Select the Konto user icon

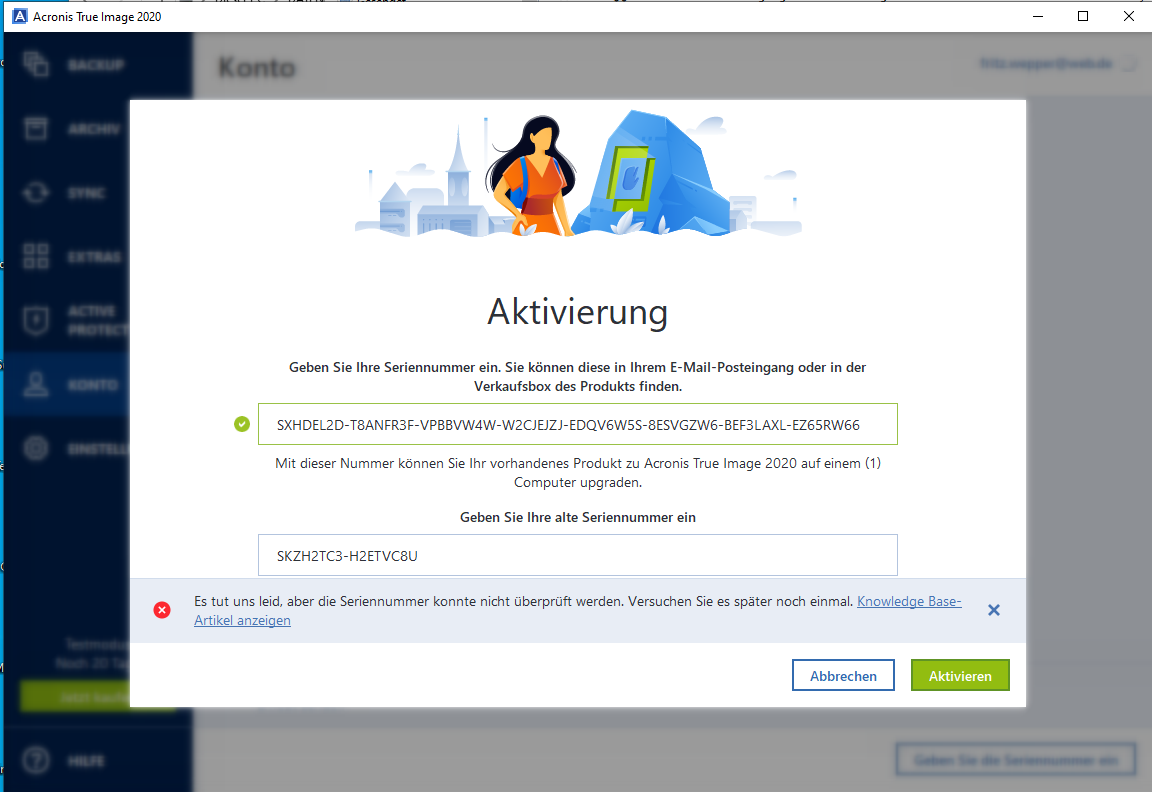pos(36,385)
